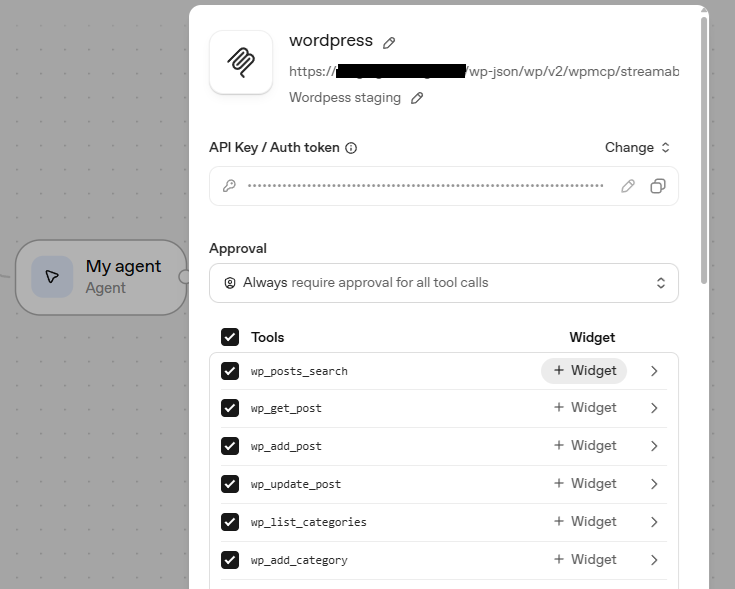Screen dimensions: 735x589
Task: Edit the Wordpess staging description pencil icon
Action: 417,98
